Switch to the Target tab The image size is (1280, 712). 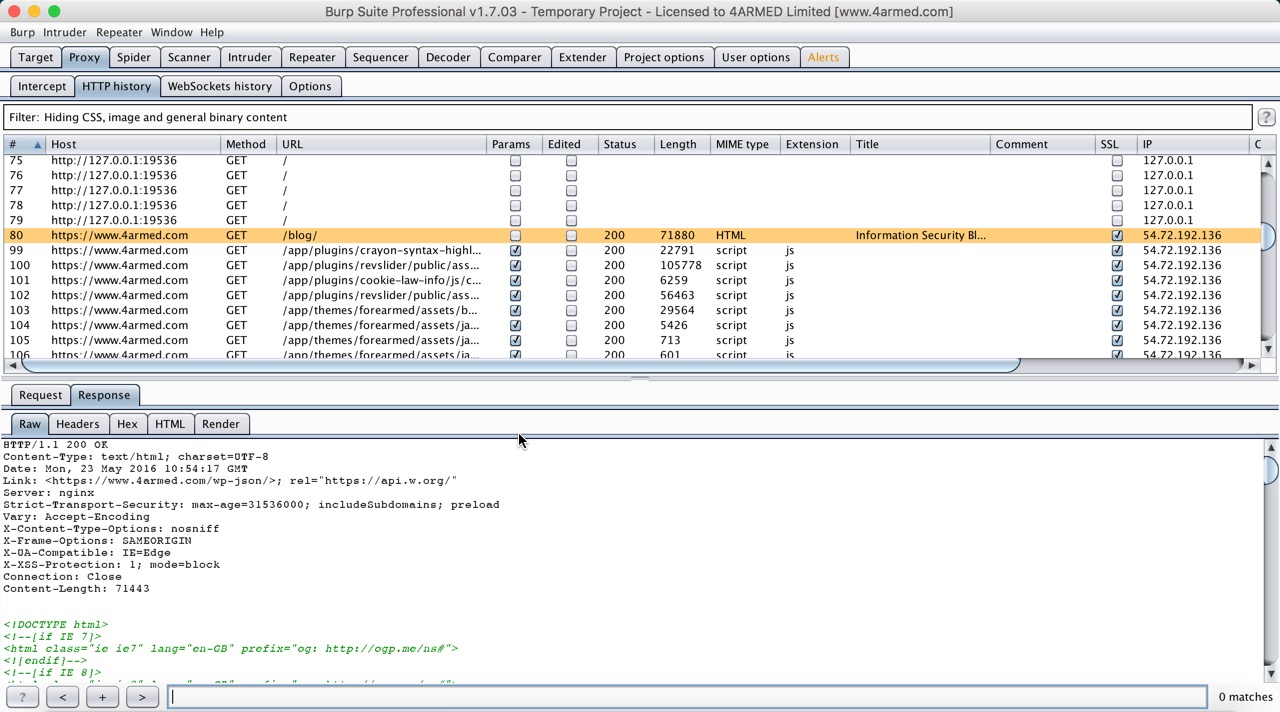point(36,57)
